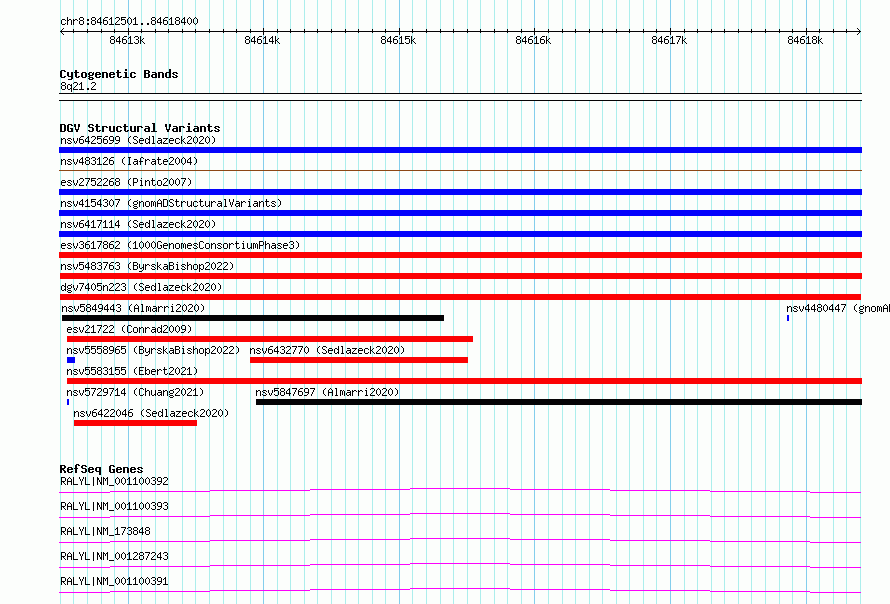Open nsv5849443 (Almarri2020) label
Viewport: 890px width, 604px height.
point(133,308)
